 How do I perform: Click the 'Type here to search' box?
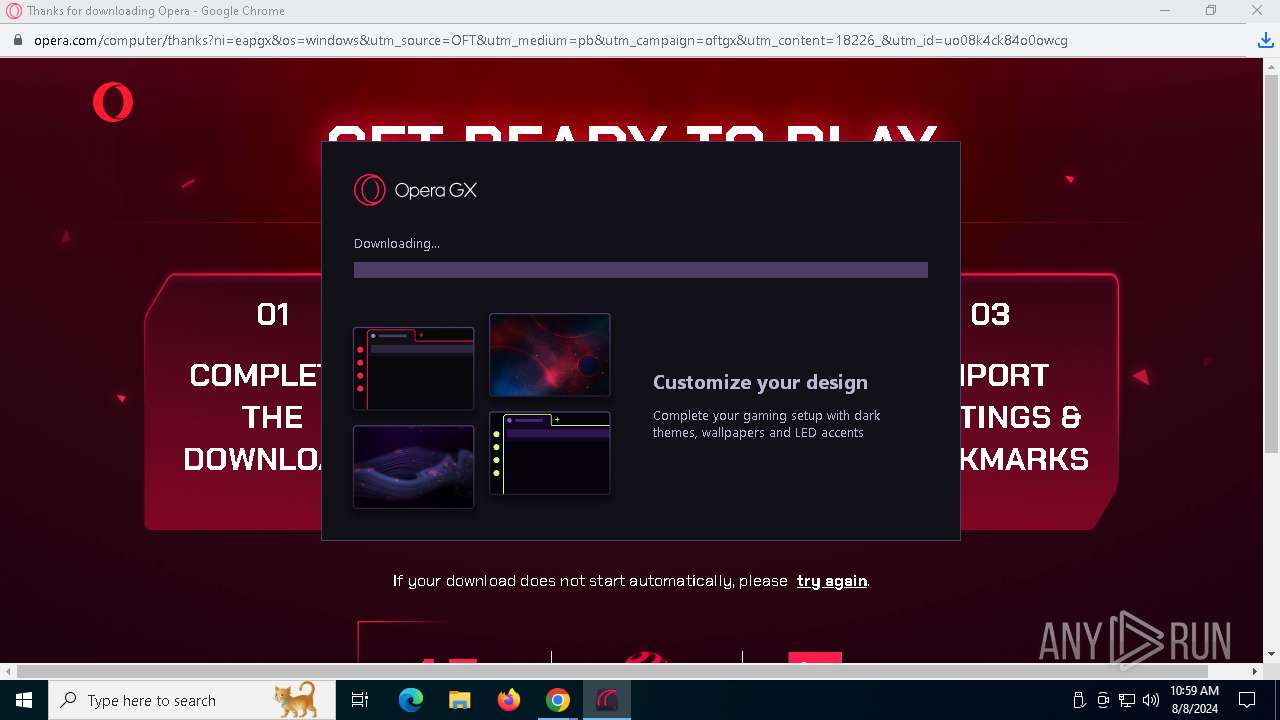[192, 700]
